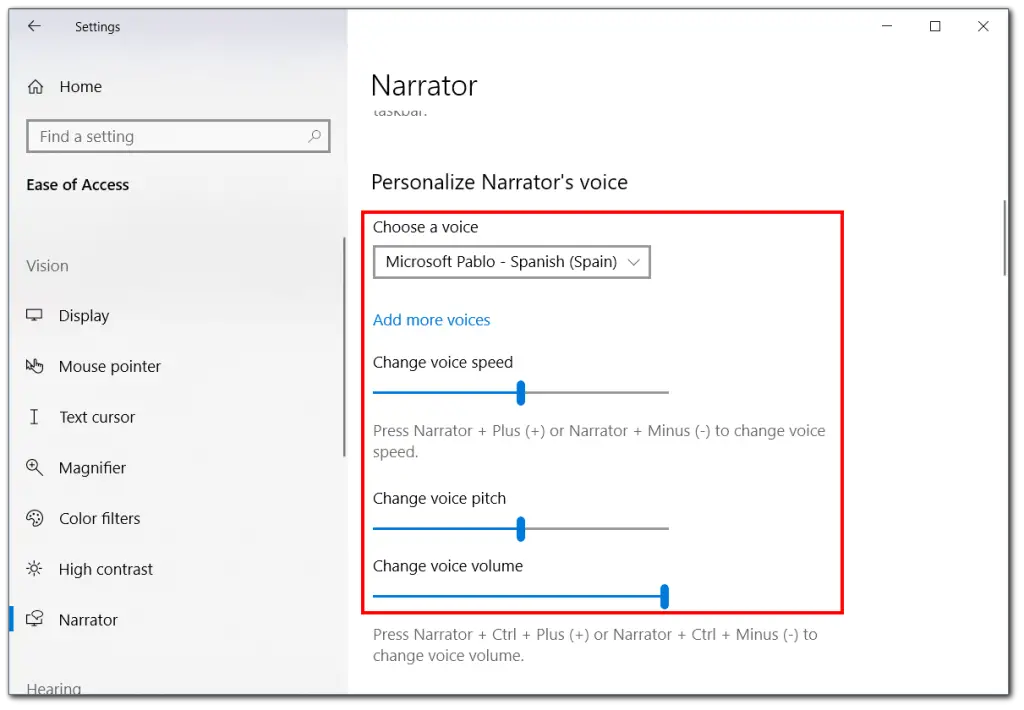Expand the Microsoft Pablo voice selector arrow

tap(633, 261)
